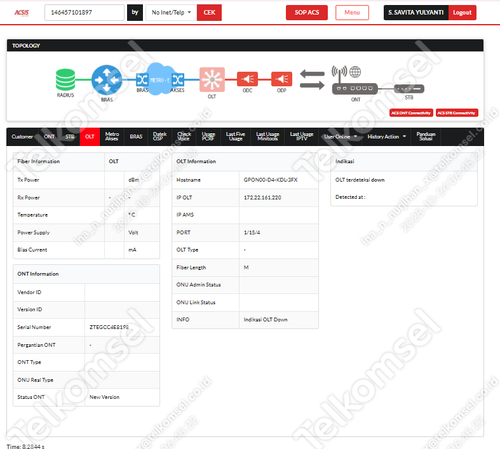Open the Last Usage IPTV tab
The width and height of the screenshot is (500, 449).
pos(301,137)
